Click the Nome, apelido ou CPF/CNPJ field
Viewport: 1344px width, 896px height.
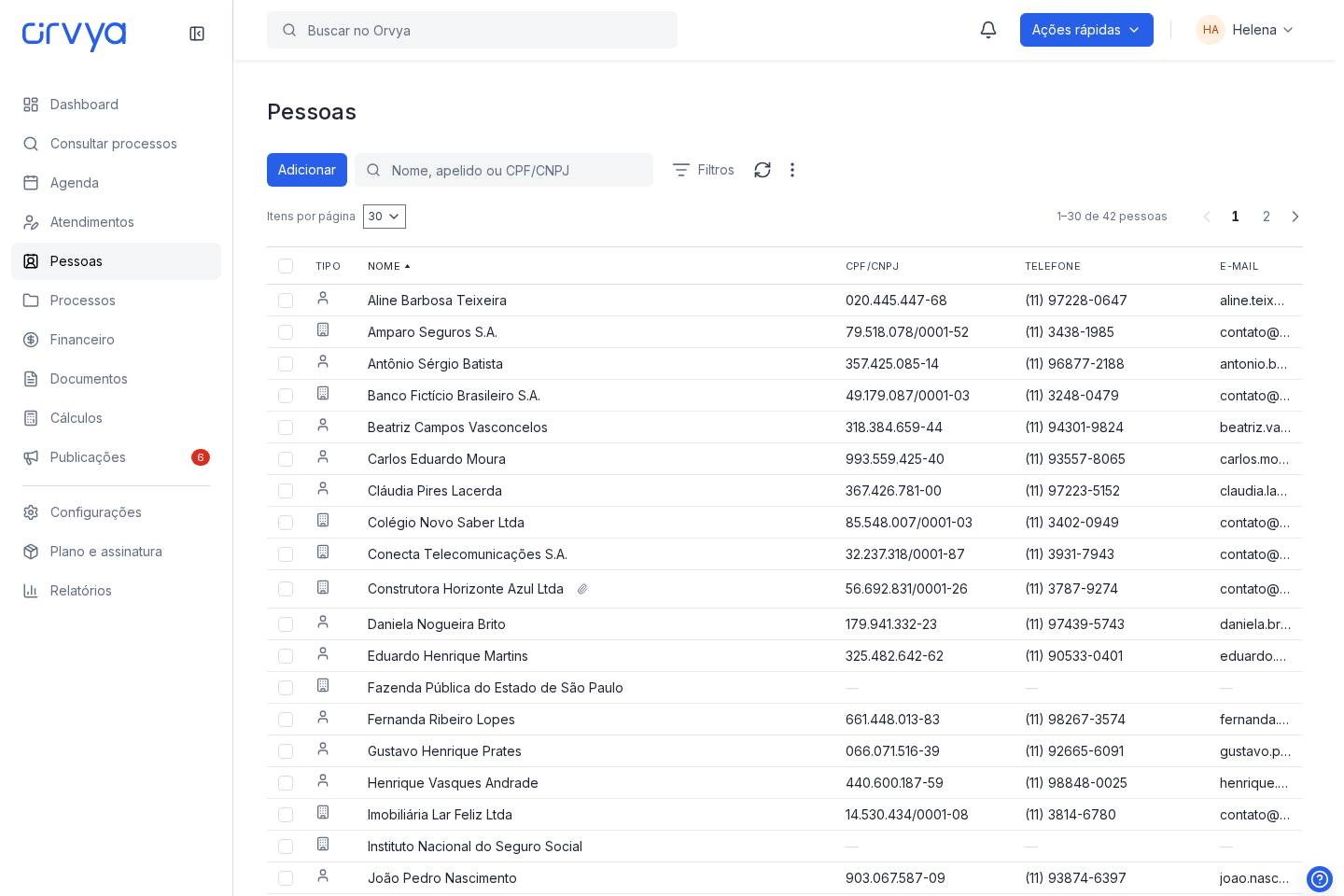504,170
